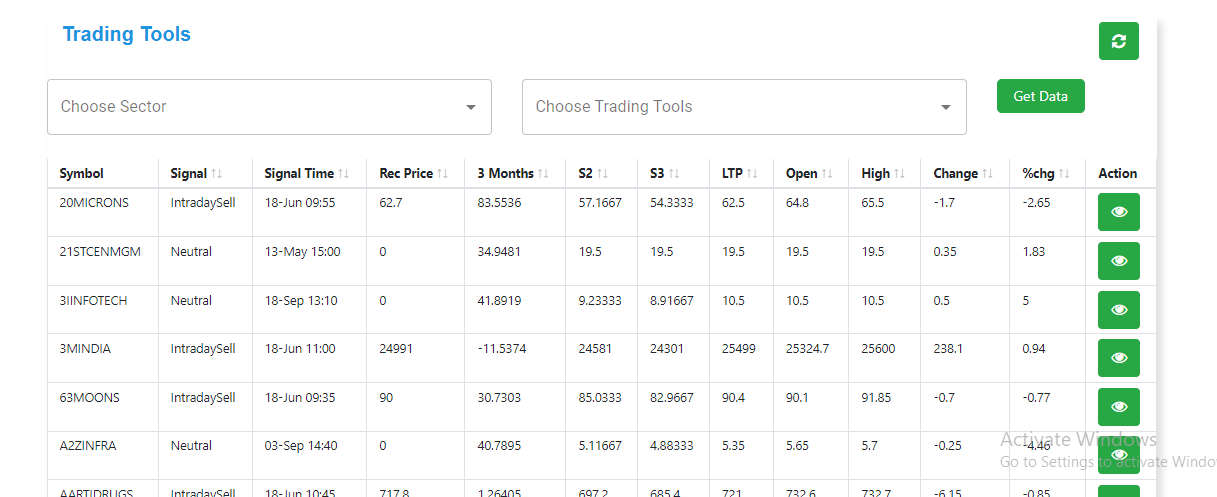
Task: Click %chg value 0.94
Action: pyautogui.click(x=1034, y=349)
